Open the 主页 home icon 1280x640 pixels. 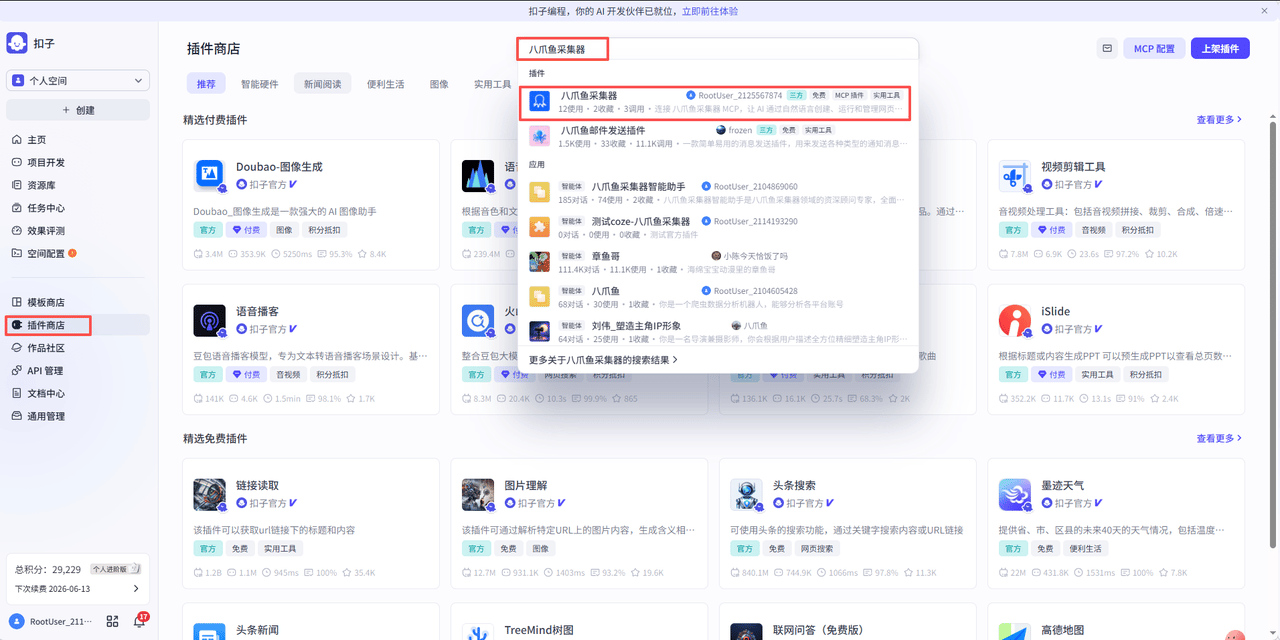click(x=16, y=140)
